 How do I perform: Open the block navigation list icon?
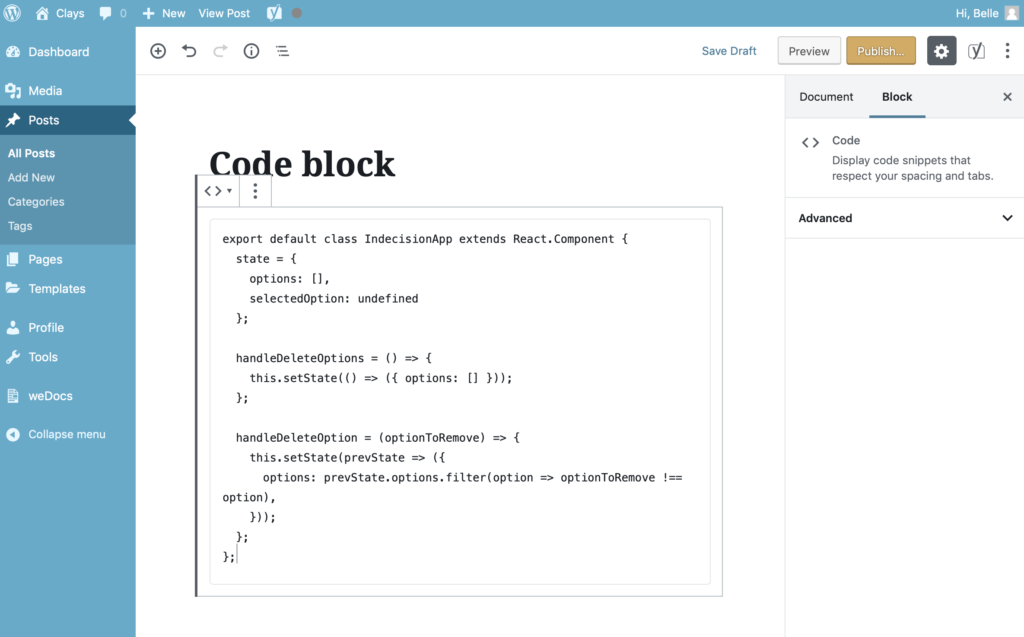[x=281, y=50]
